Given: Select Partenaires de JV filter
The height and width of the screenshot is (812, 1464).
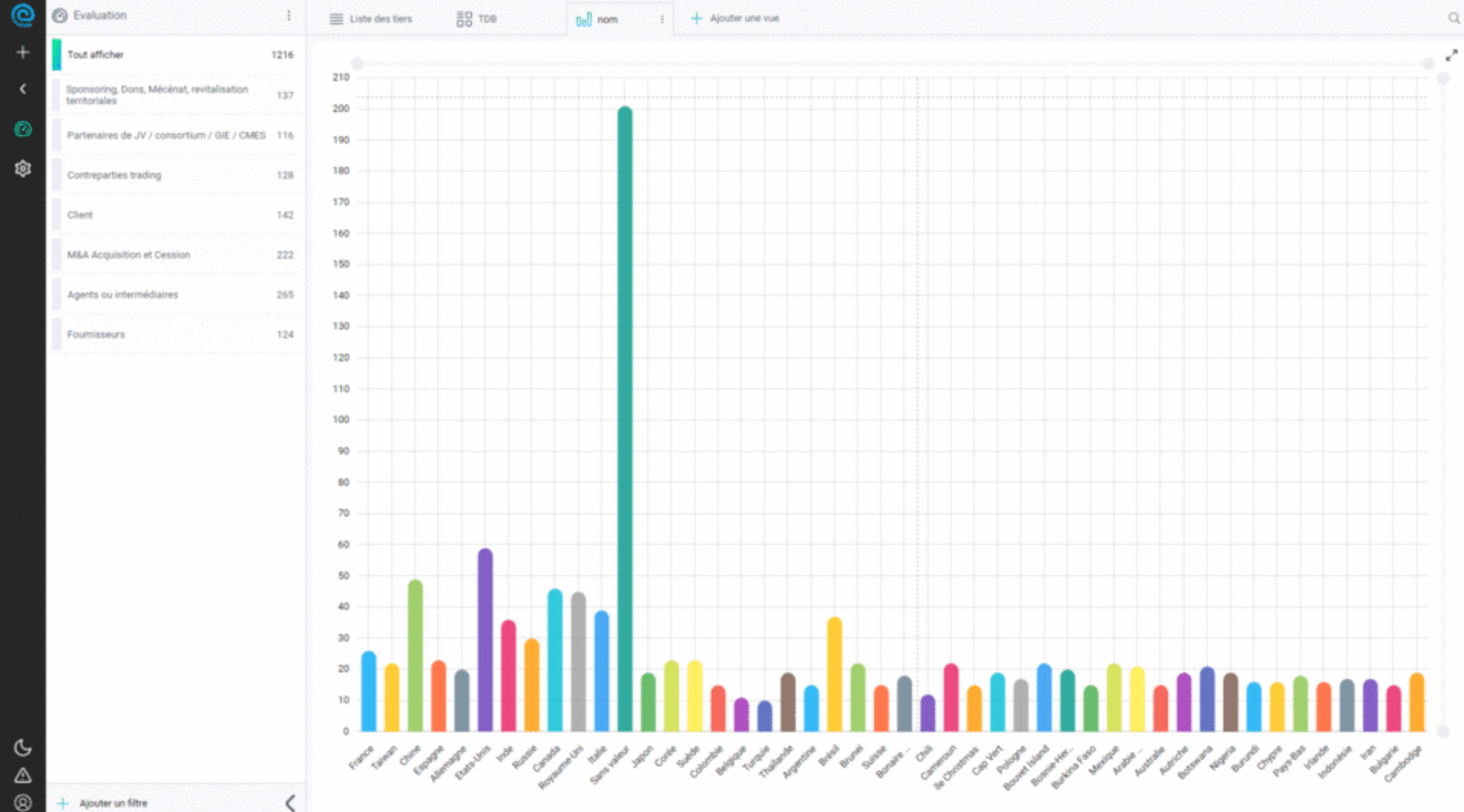Looking at the screenshot, I should tap(177, 135).
